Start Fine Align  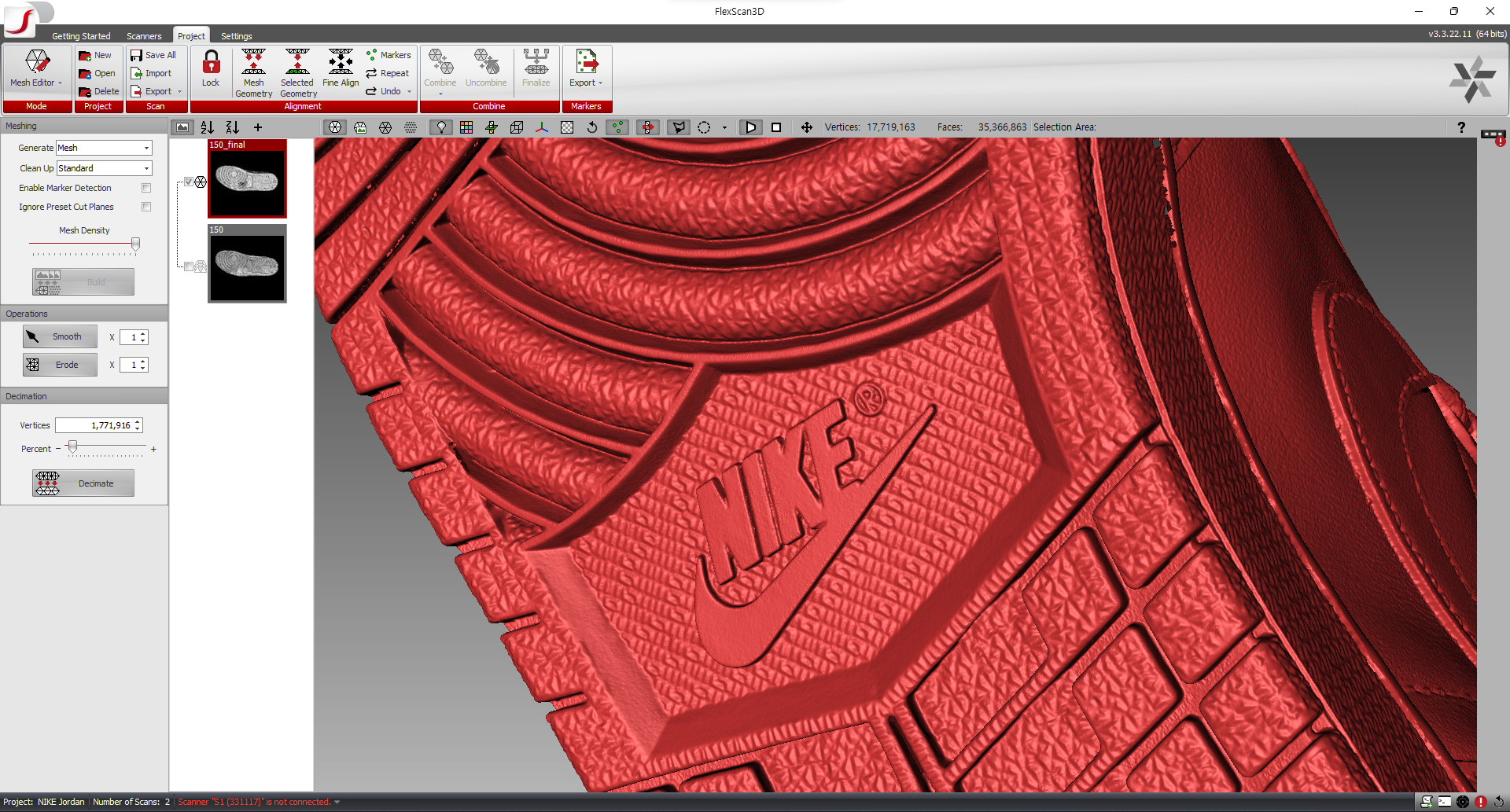coord(341,68)
